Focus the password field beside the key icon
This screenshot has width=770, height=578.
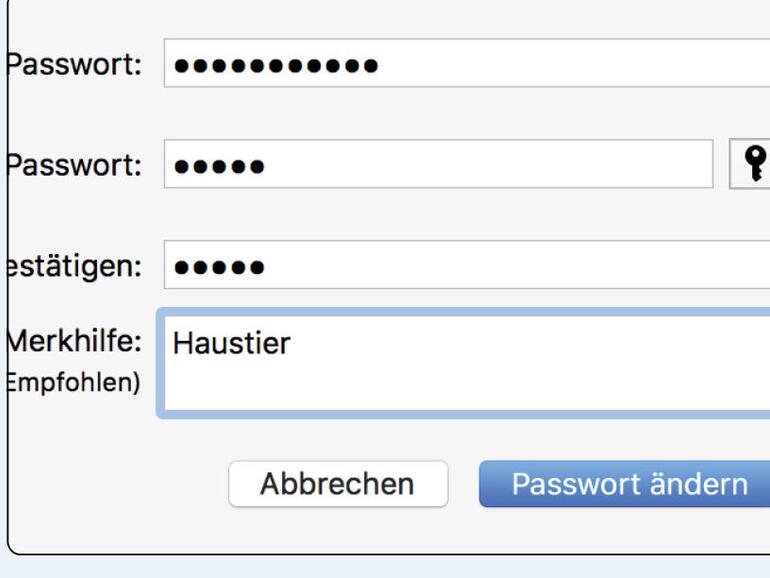438,165
